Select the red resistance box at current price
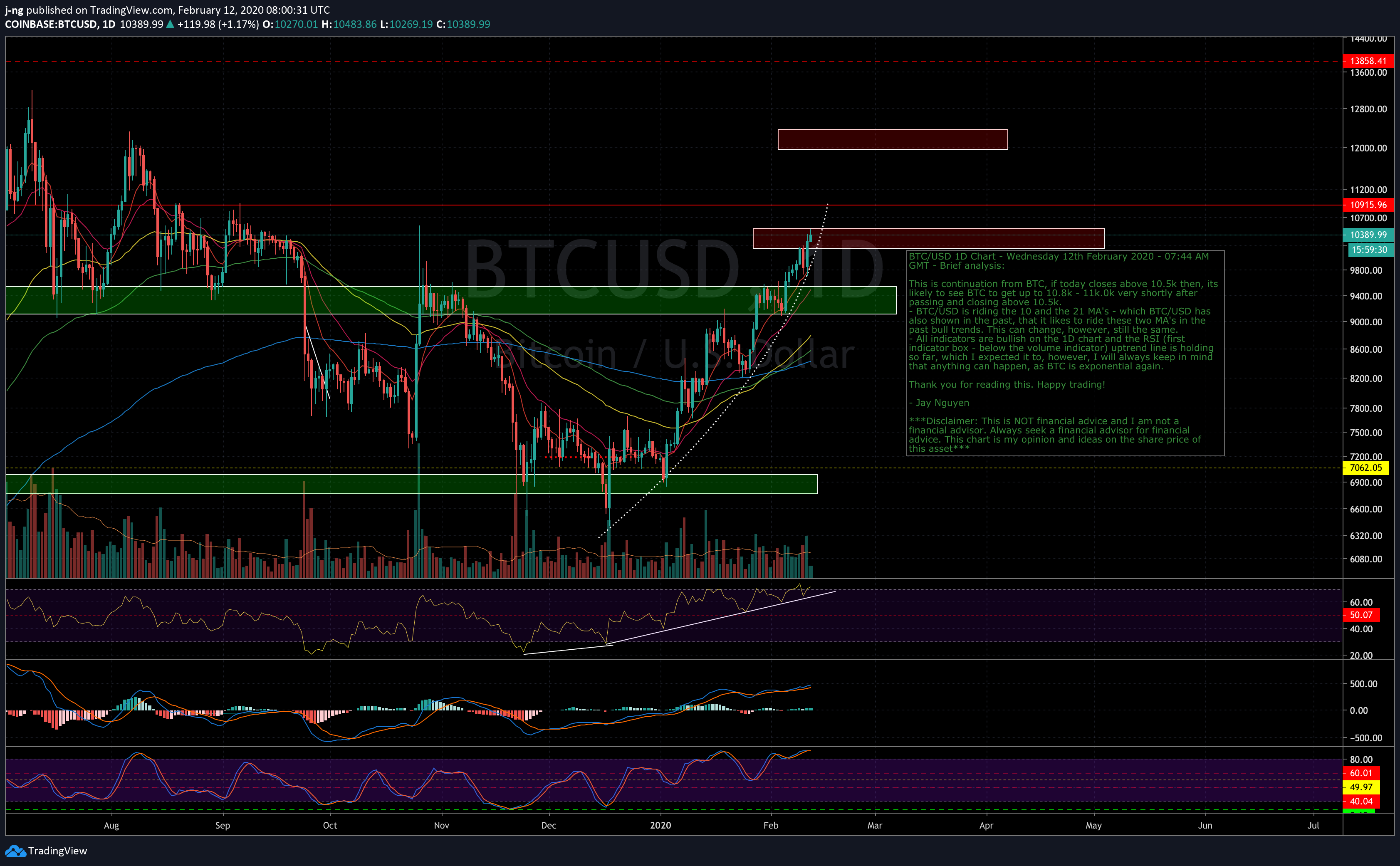 pyautogui.click(x=928, y=238)
